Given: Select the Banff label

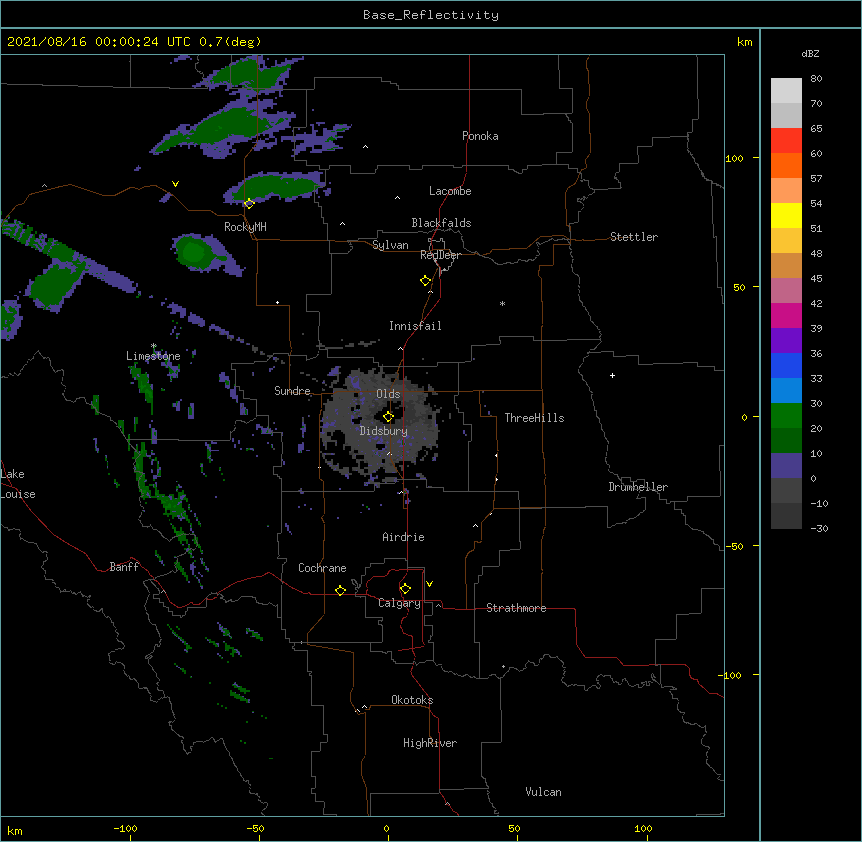Looking at the screenshot, I should tap(124, 567).
